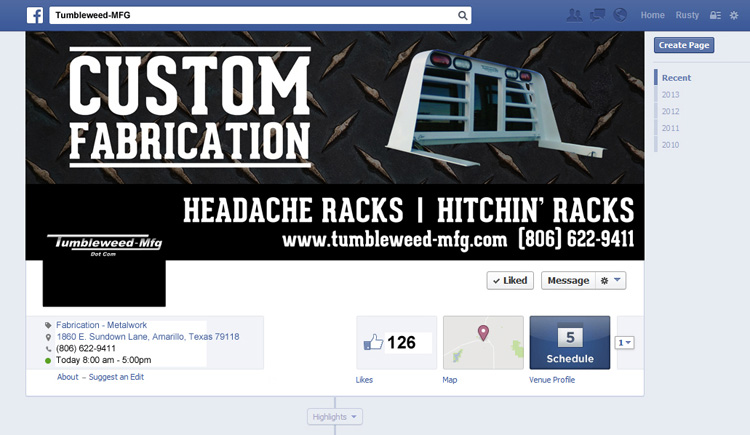Open the Venue Profile link
750x435 pixels.
[552, 380]
